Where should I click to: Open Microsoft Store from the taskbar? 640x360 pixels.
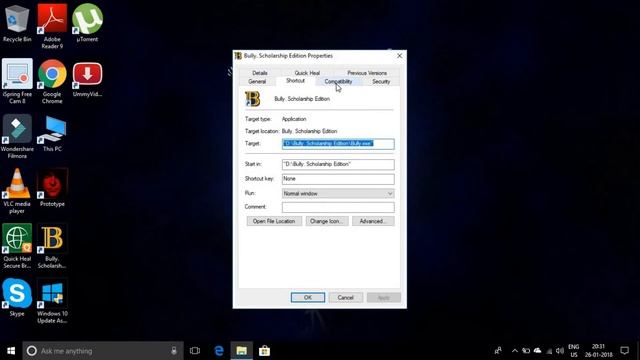click(x=264, y=351)
